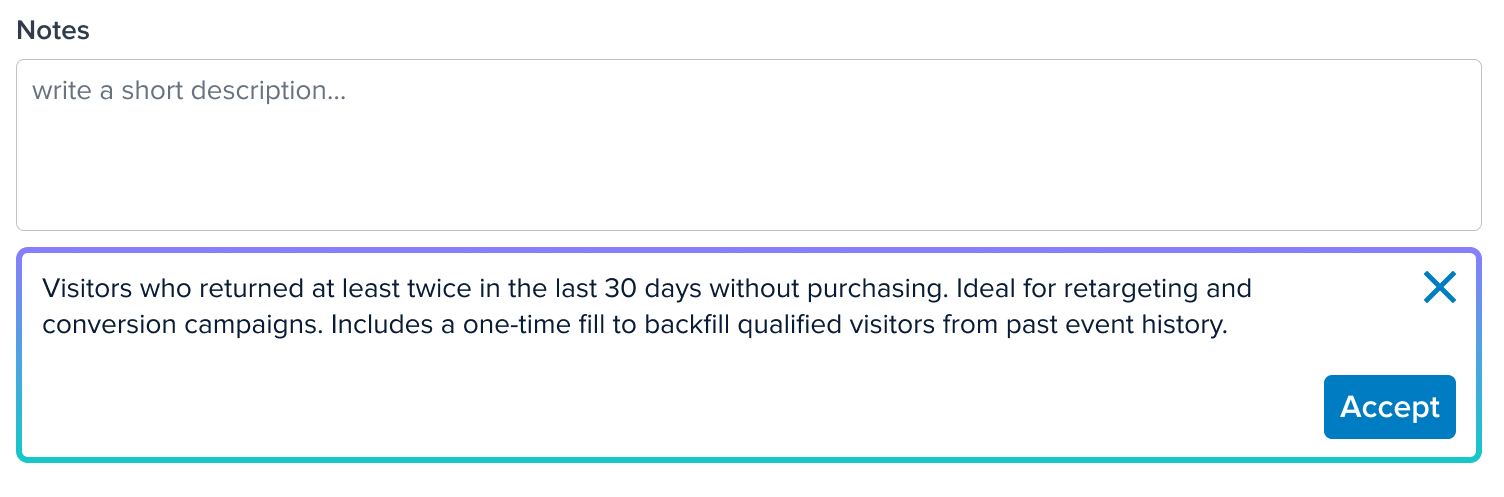Image resolution: width=1504 pixels, height=497 pixels.
Task: Click the Notes field label
Action: (x=53, y=30)
